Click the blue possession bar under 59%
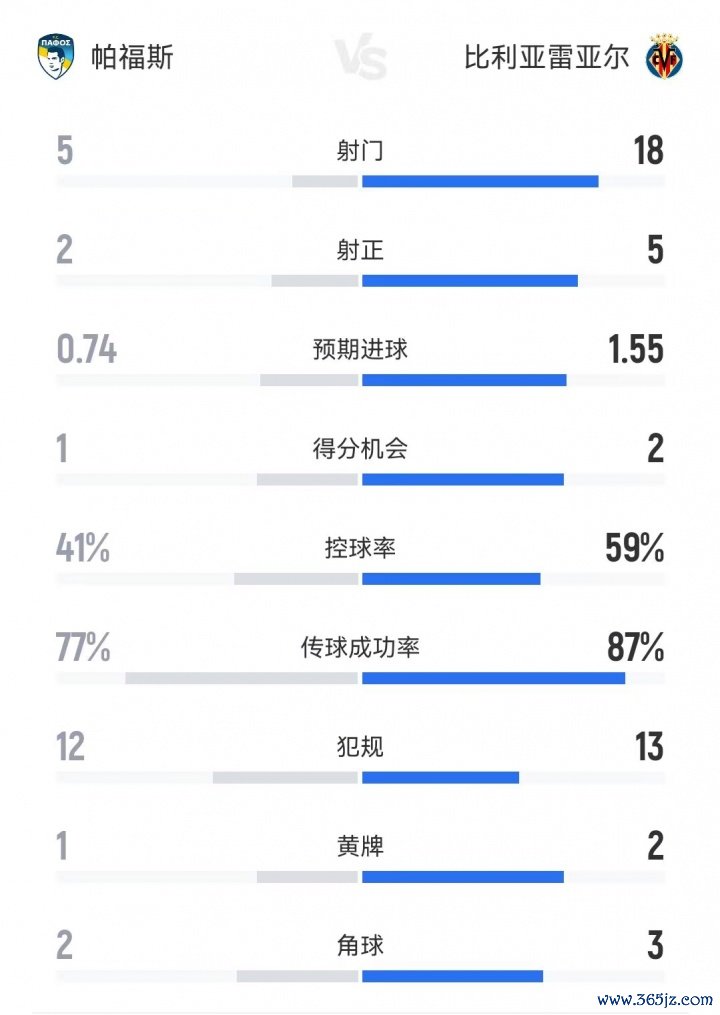 coord(451,578)
